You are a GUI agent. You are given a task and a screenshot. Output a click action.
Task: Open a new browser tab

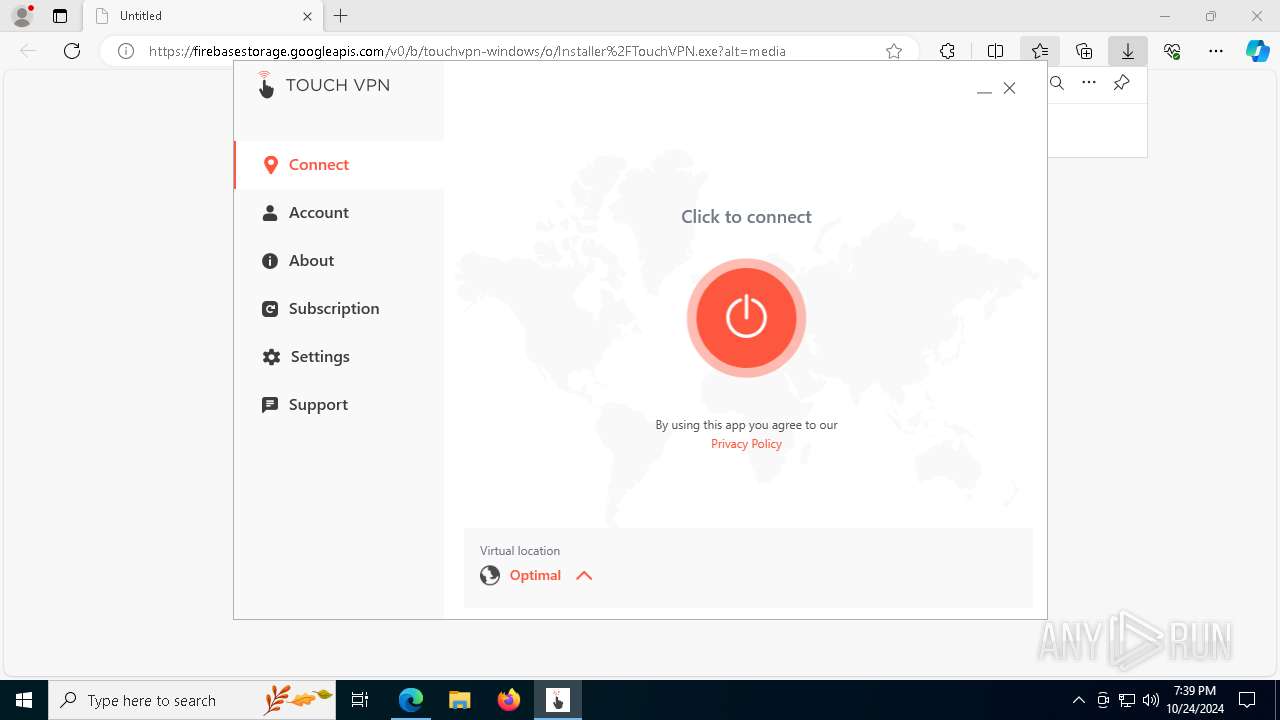coord(341,16)
